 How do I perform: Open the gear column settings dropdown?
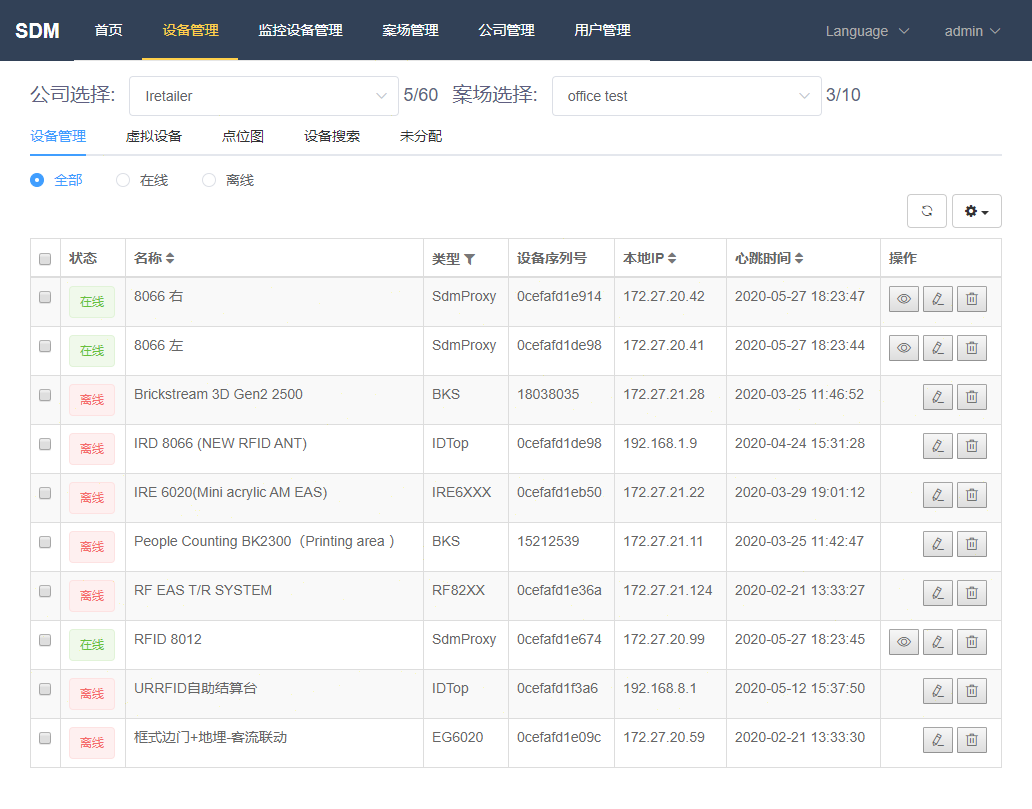click(x=976, y=211)
